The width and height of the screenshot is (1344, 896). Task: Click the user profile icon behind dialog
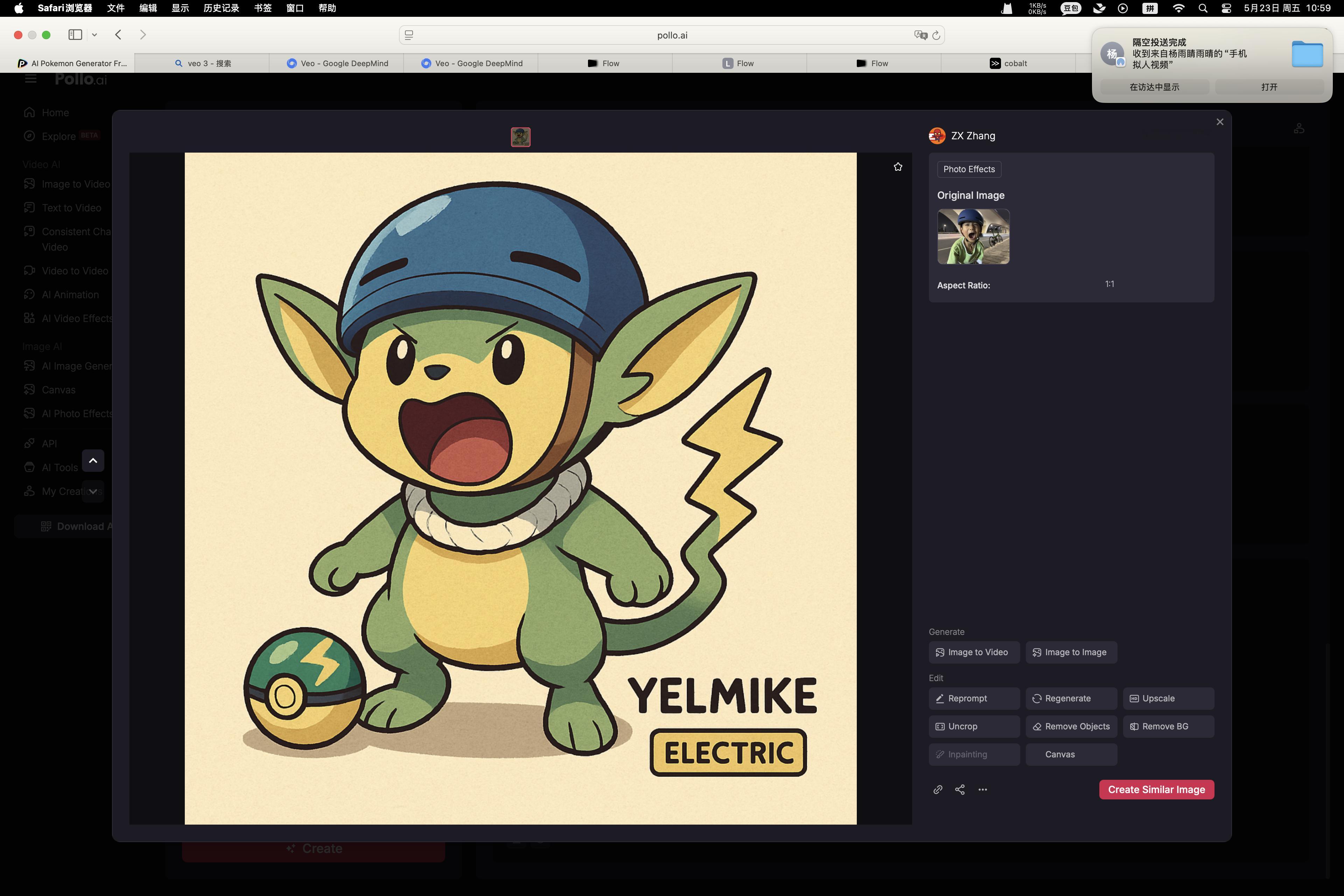point(1299,128)
